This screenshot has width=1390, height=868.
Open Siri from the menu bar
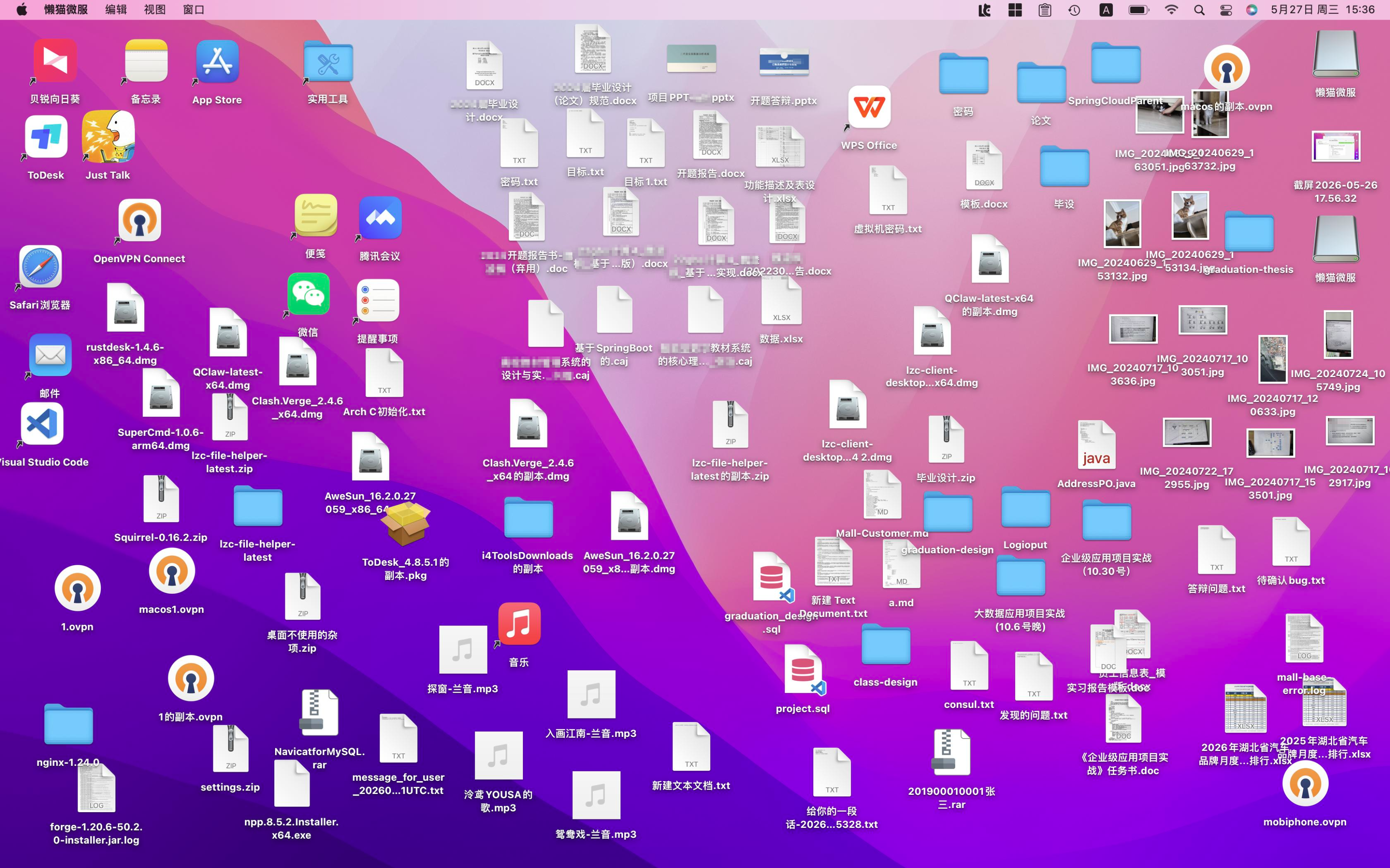click(x=1252, y=10)
